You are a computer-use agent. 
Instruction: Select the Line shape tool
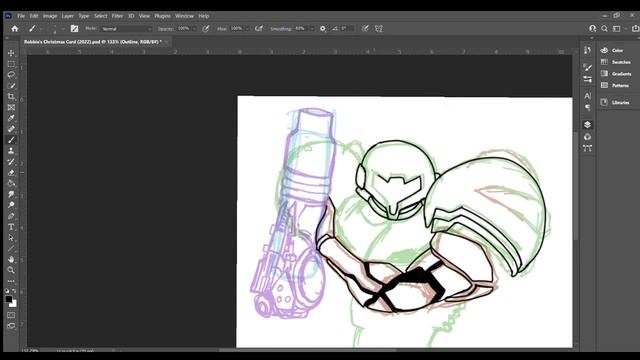coord(11,249)
